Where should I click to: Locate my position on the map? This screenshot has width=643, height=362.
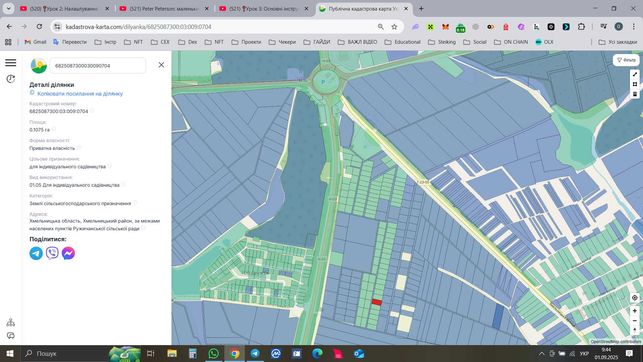(634, 298)
